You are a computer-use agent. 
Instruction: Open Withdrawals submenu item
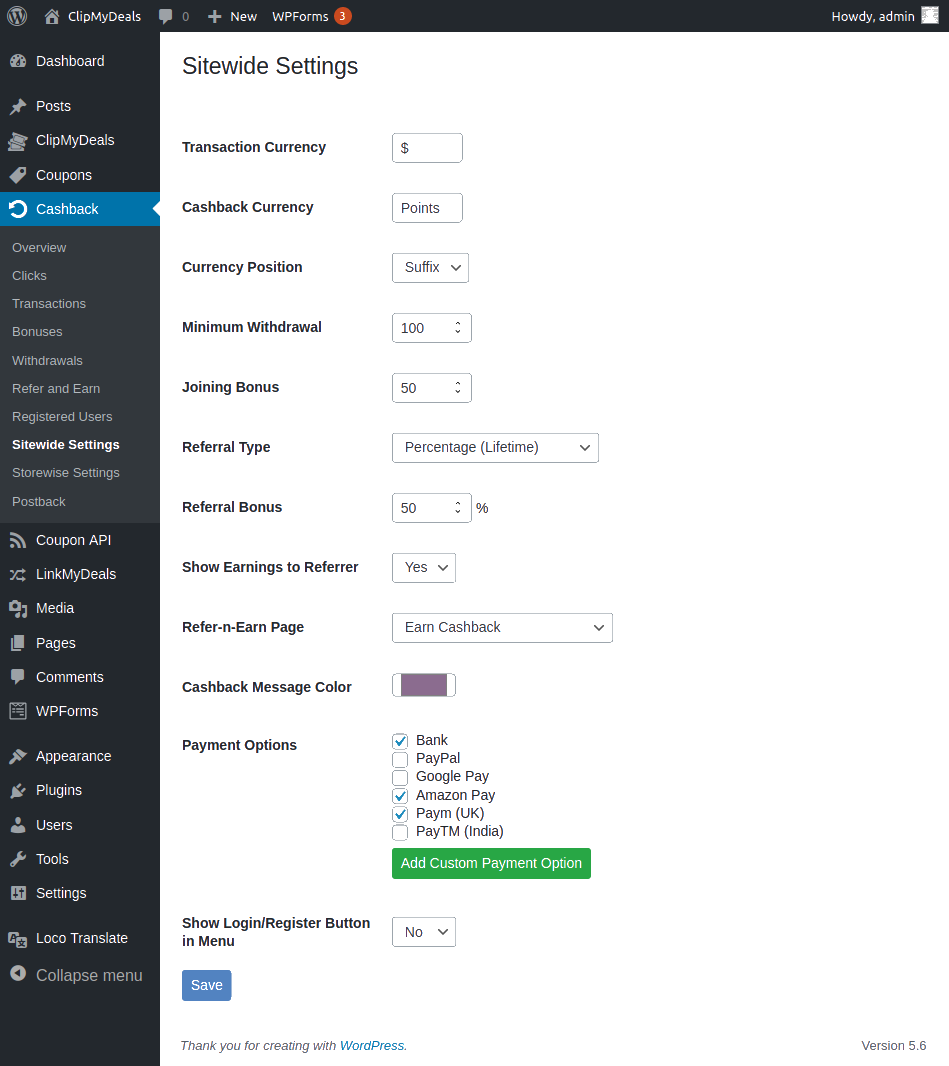[48, 360]
